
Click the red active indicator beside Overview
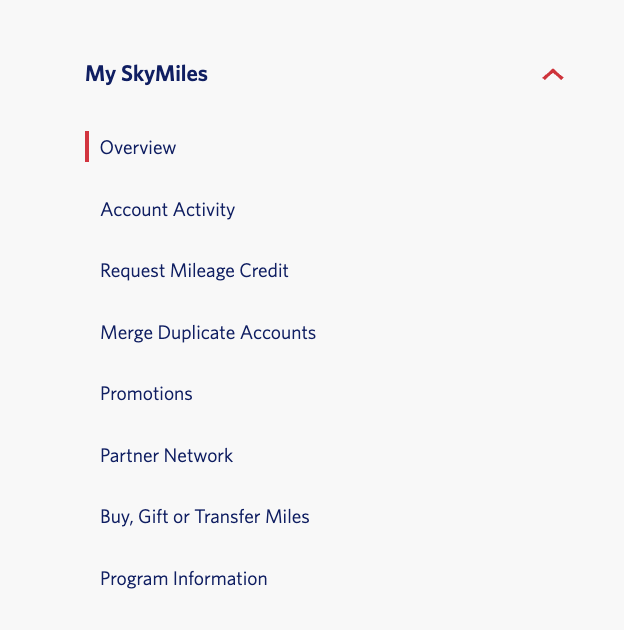(x=87, y=147)
